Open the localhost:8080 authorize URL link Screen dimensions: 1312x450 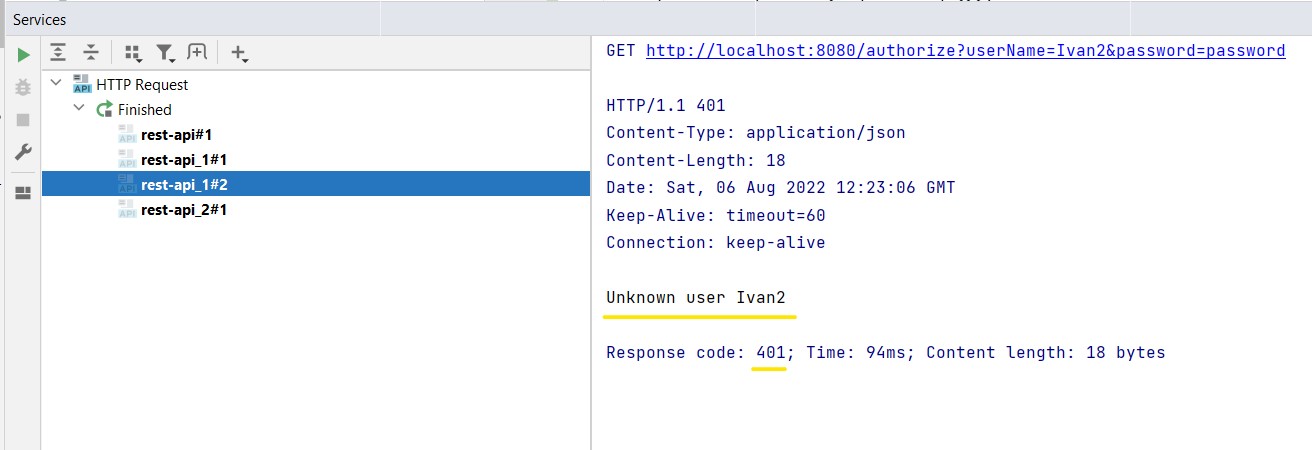(965, 51)
